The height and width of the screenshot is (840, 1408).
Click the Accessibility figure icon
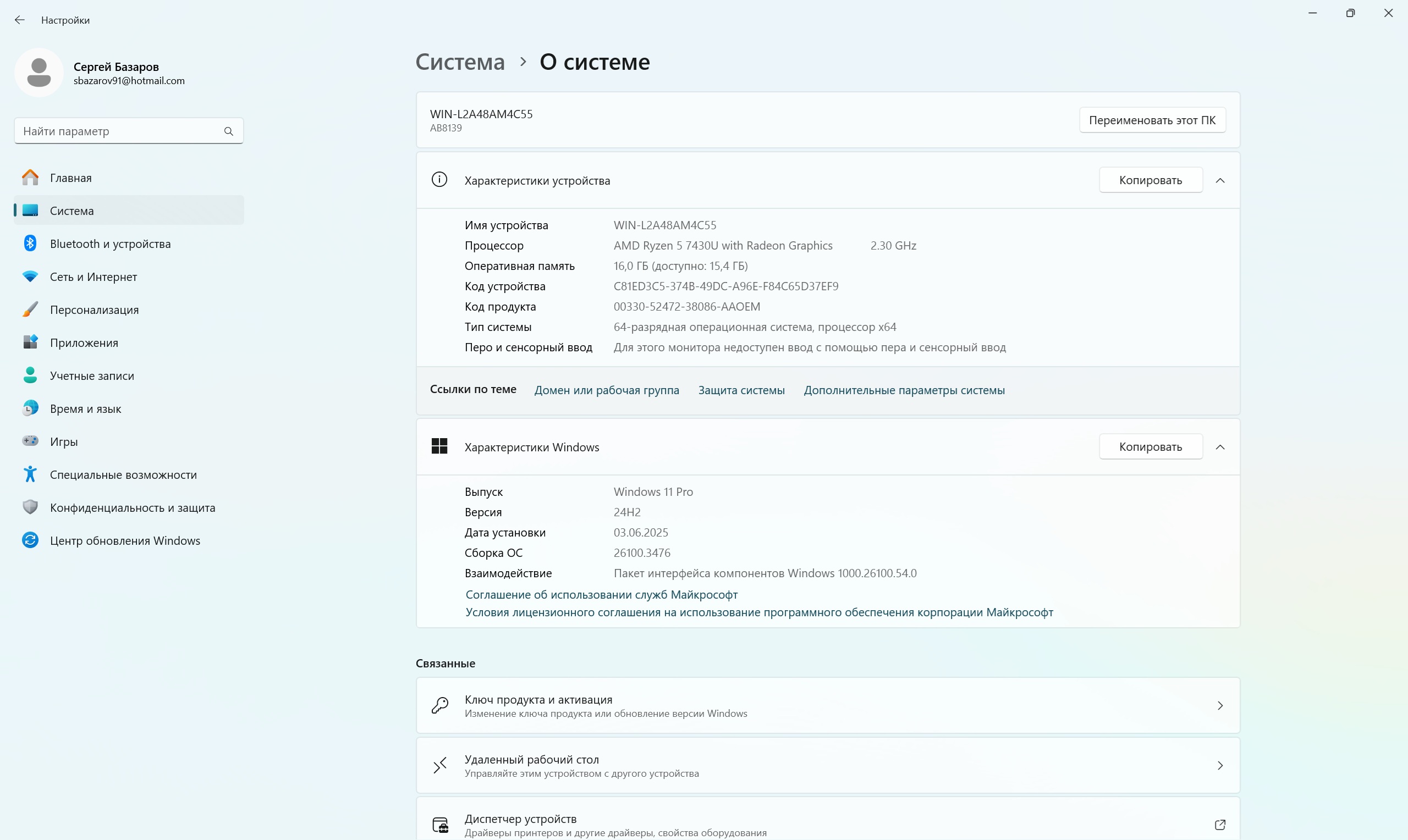click(x=30, y=474)
